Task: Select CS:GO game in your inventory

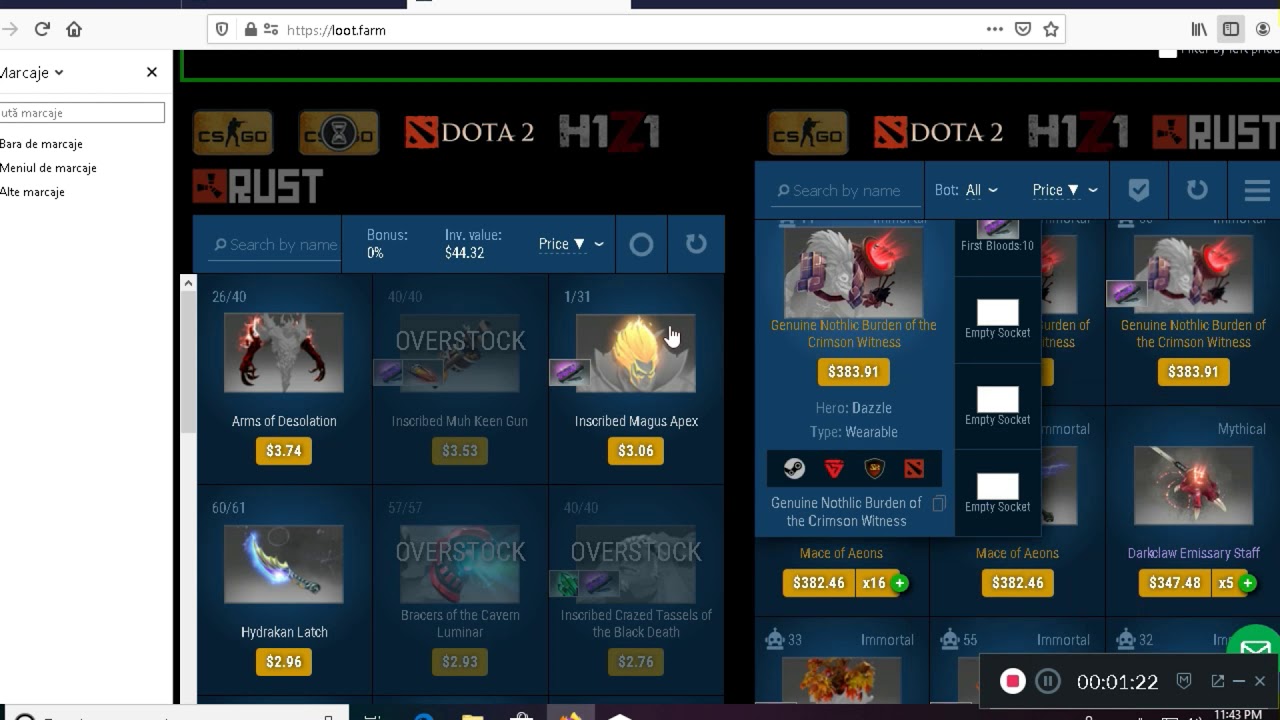Action: (x=233, y=132)
